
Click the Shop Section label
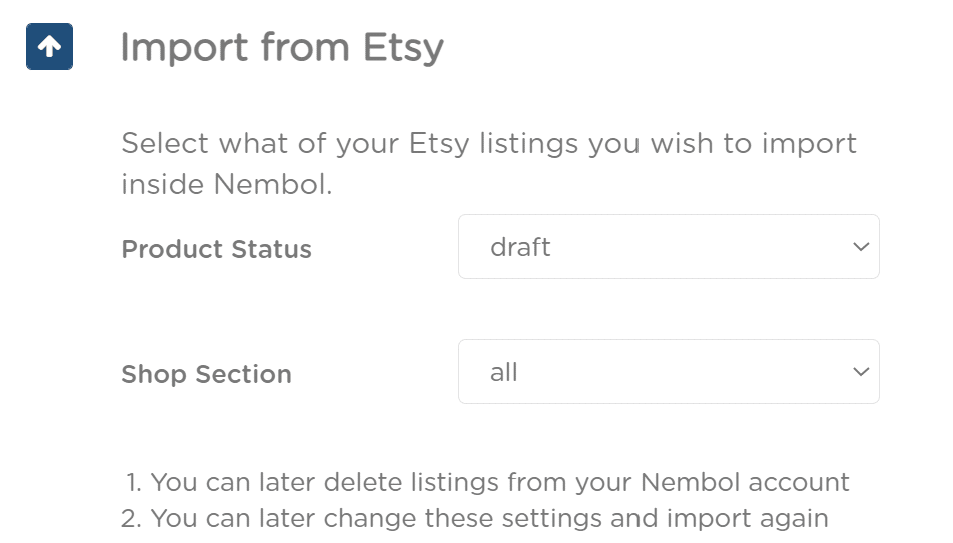[207, 374]
